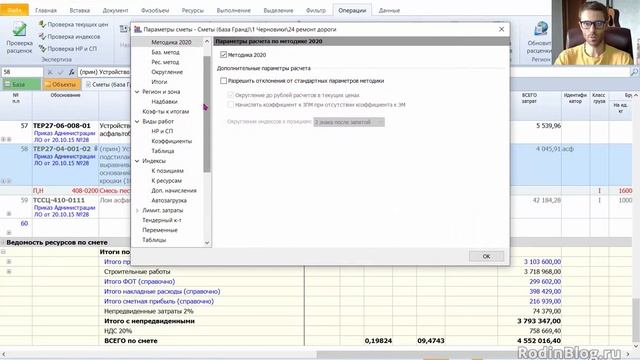The height and width of the screenshot is (360, 640).
Task: Select Надбавки in the settings tree
Action: click(x=164, y=102)
